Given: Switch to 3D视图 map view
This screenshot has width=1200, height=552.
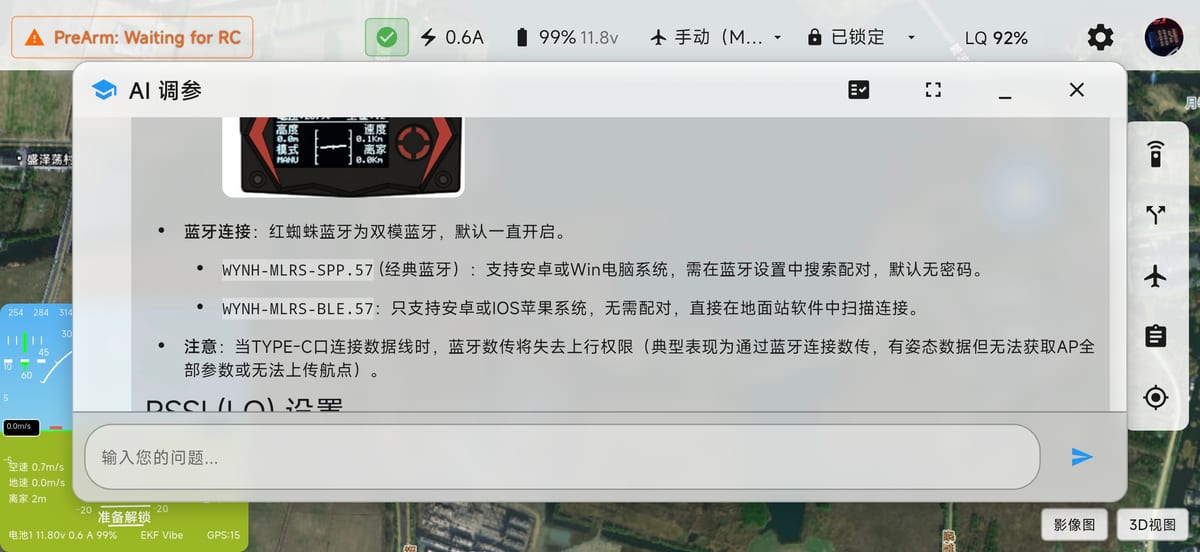Looking at the screenshot, I should [x=1152, y=524].
